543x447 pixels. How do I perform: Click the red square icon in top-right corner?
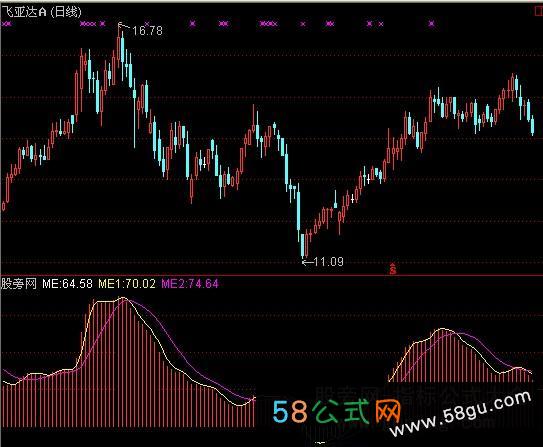(539, 12)
